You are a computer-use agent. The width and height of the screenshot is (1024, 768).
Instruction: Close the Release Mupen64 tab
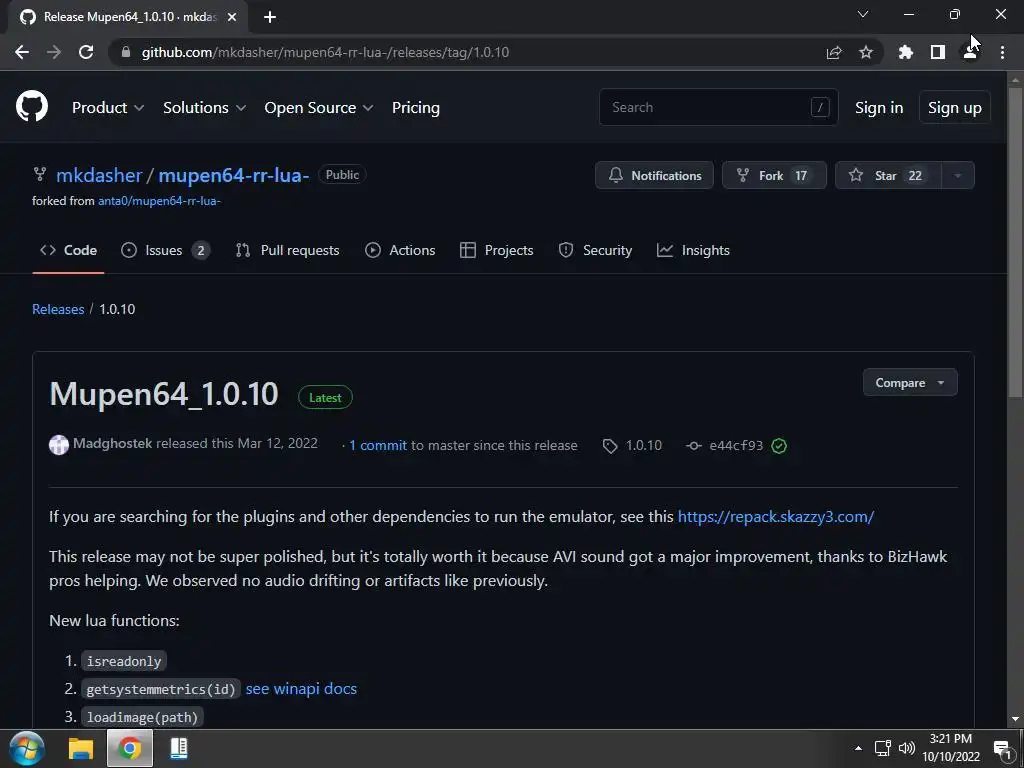click(x=232, y=17)
